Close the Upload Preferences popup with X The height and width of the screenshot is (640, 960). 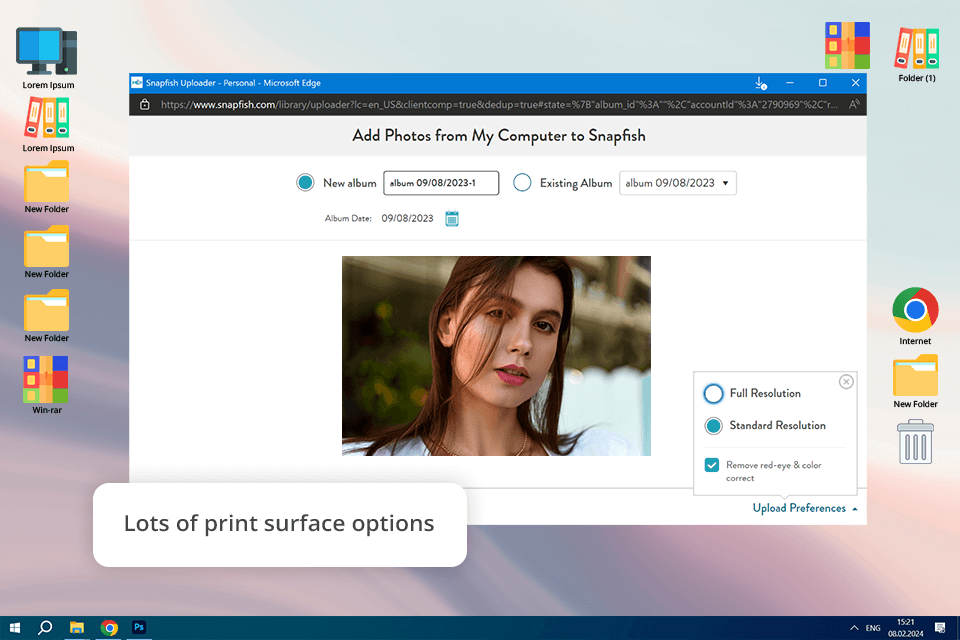(846, 382)
